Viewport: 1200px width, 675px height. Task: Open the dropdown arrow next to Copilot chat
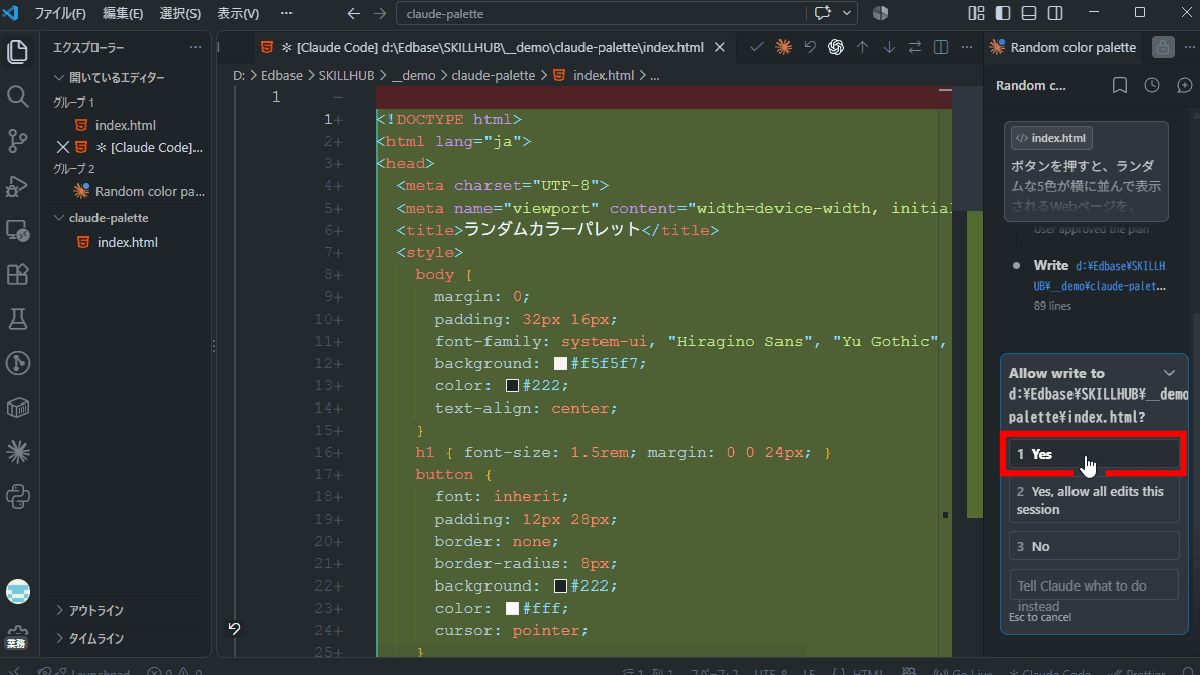[x=847, y=13]
